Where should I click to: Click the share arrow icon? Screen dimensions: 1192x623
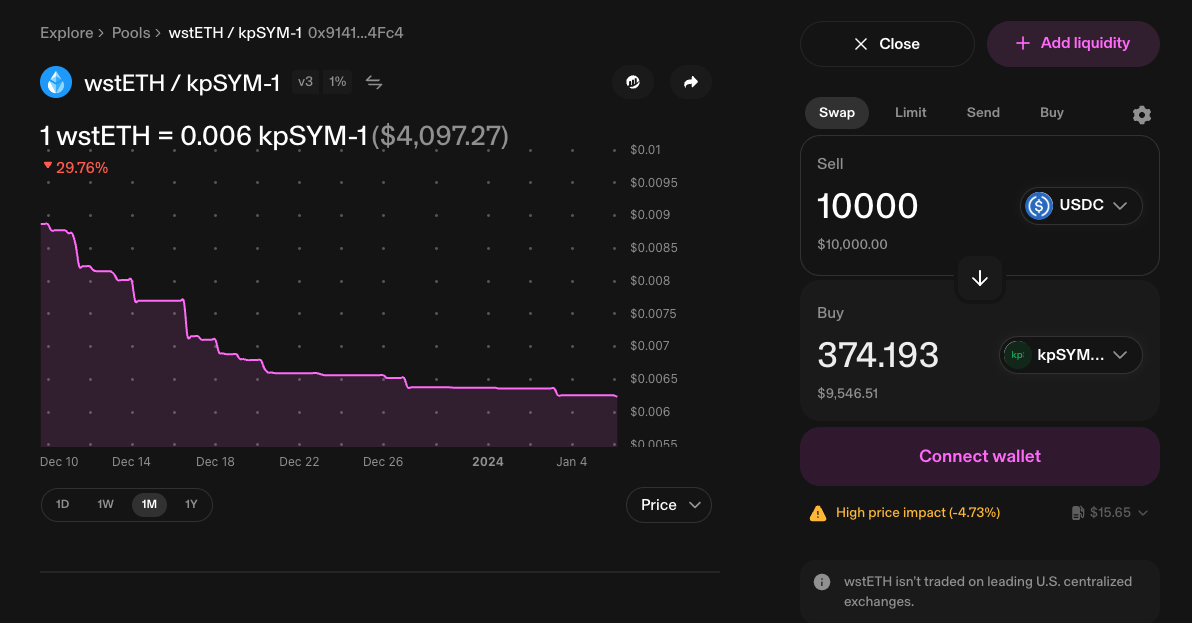point(690,82)
